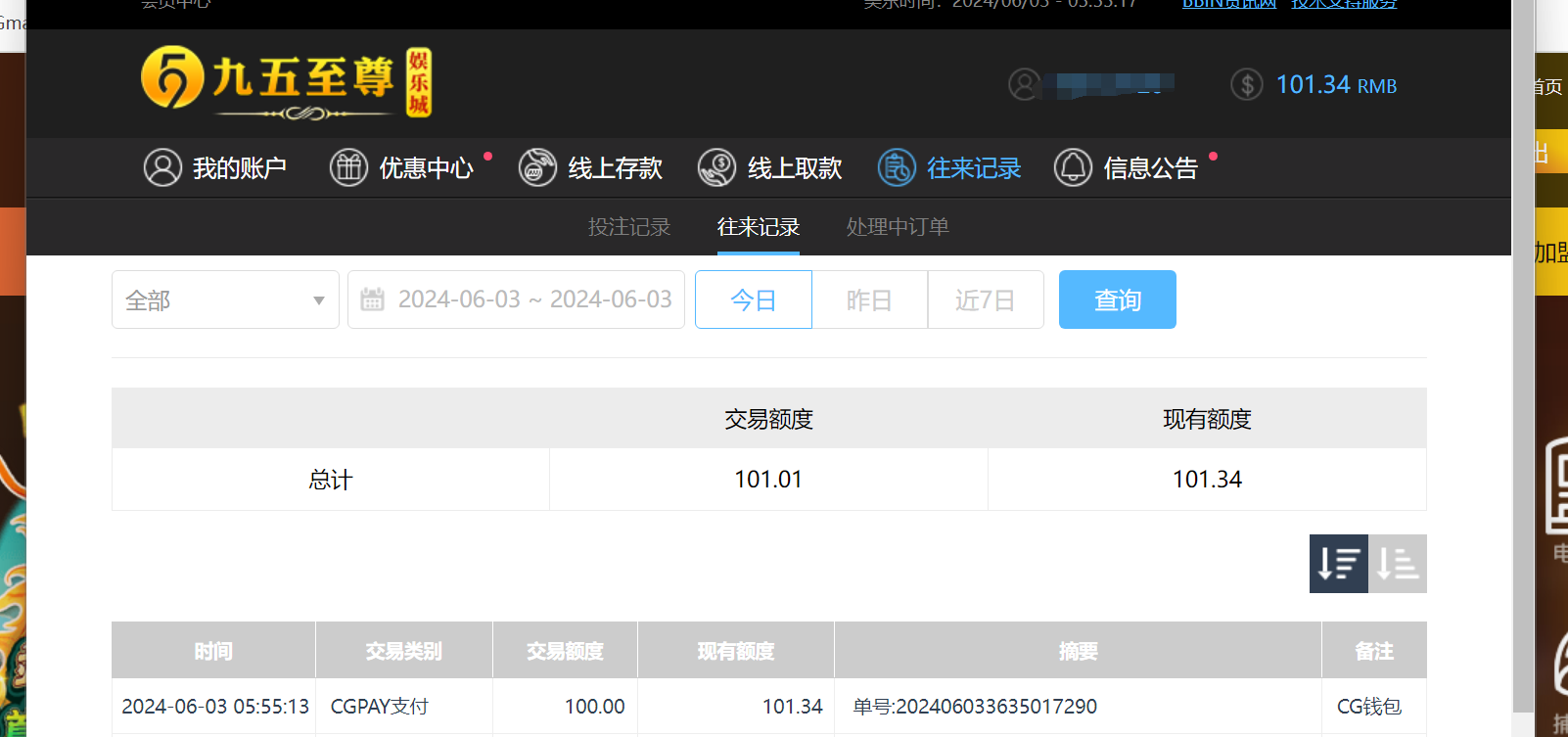This screenshot has width=1568, height=737.
Task: Click the total 101.01 transaction amount
Action: coord(768,480)
